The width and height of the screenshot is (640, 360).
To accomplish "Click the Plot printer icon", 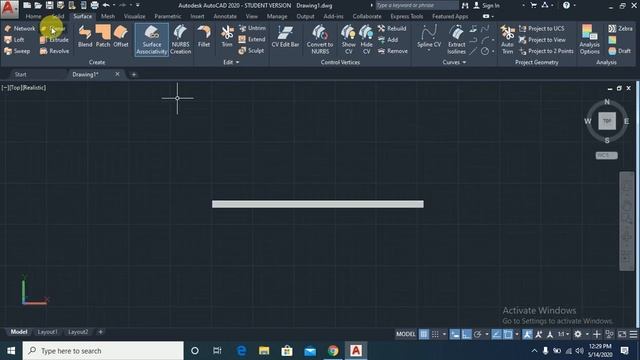I will (94, 5).
